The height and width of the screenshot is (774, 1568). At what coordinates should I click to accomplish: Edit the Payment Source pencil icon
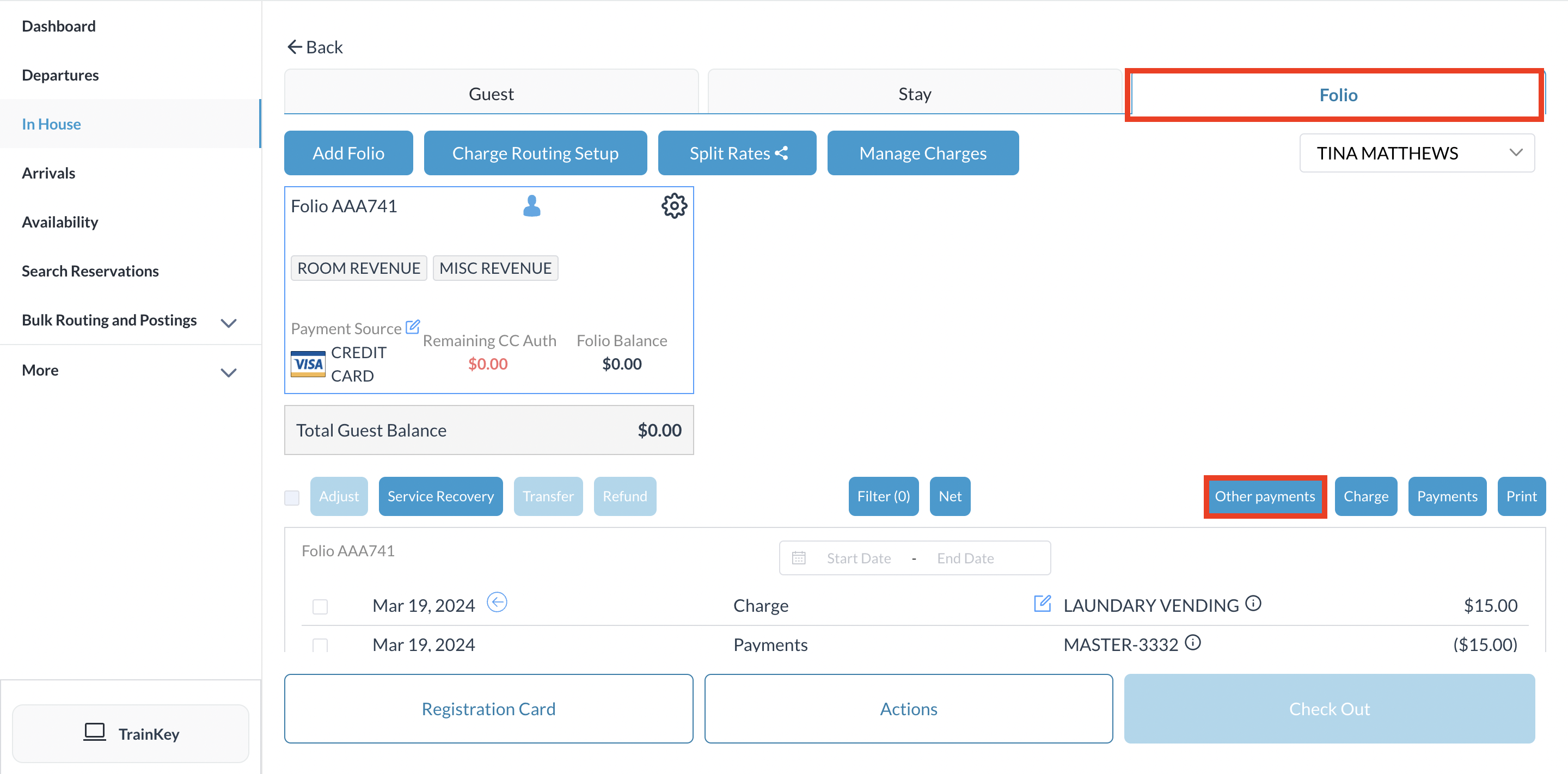pyautogui.click(x=413, y=327)
